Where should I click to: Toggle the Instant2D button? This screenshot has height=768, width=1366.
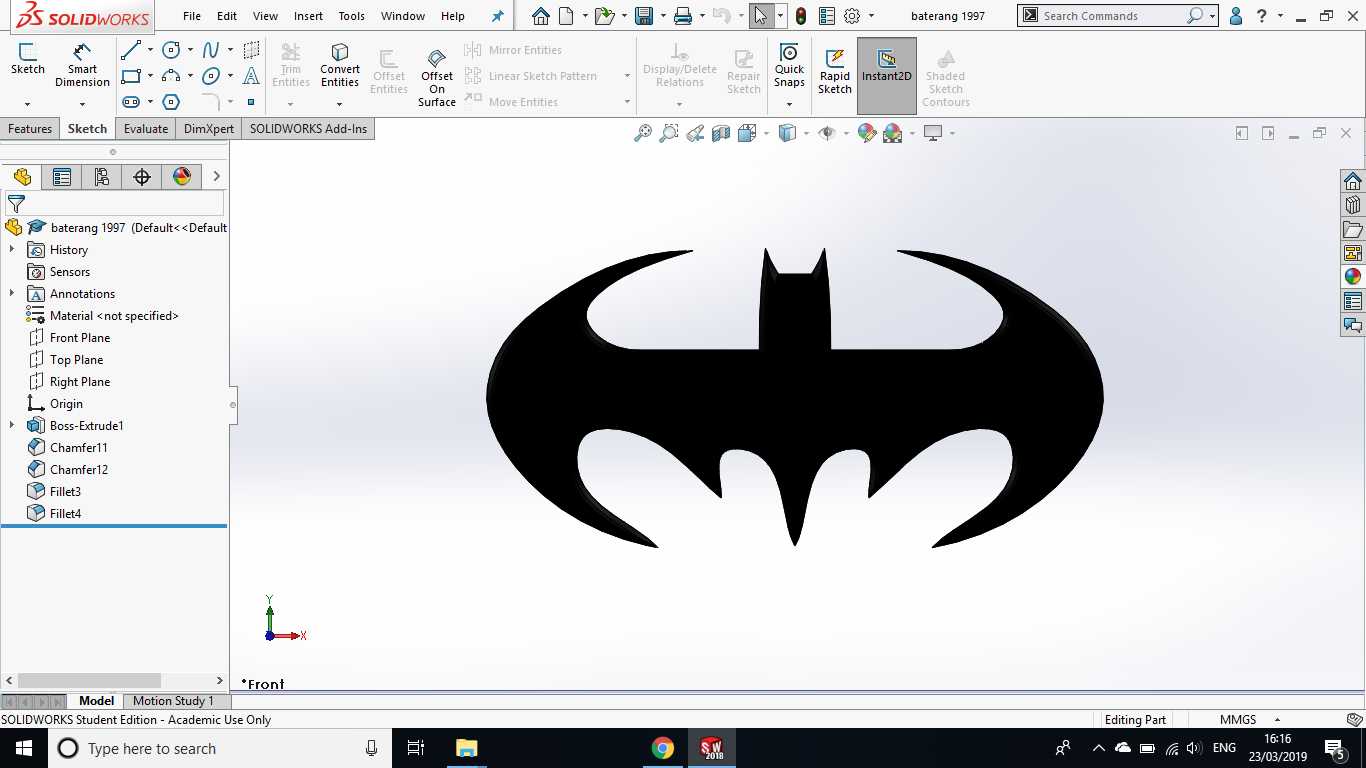(x=887, y=76)
